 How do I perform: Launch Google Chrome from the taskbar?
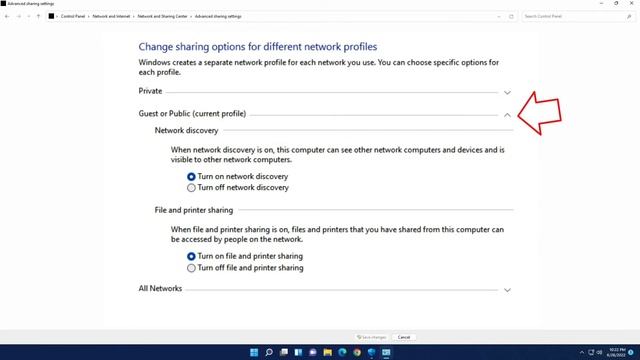(357, 352)
